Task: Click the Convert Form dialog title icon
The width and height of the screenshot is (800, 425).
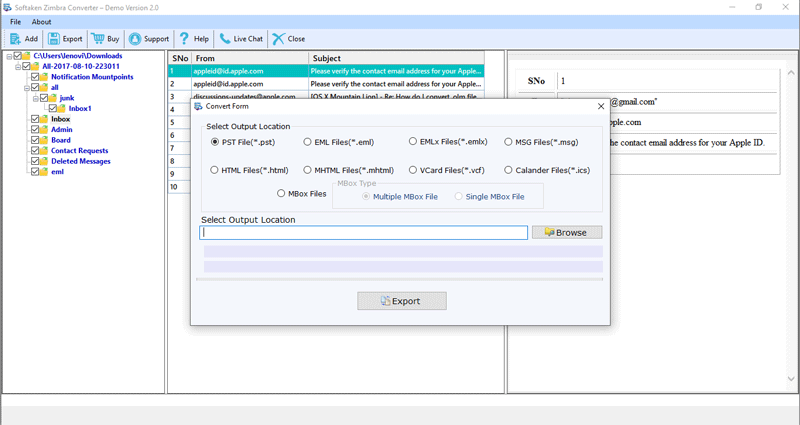Action: point(198,106)
